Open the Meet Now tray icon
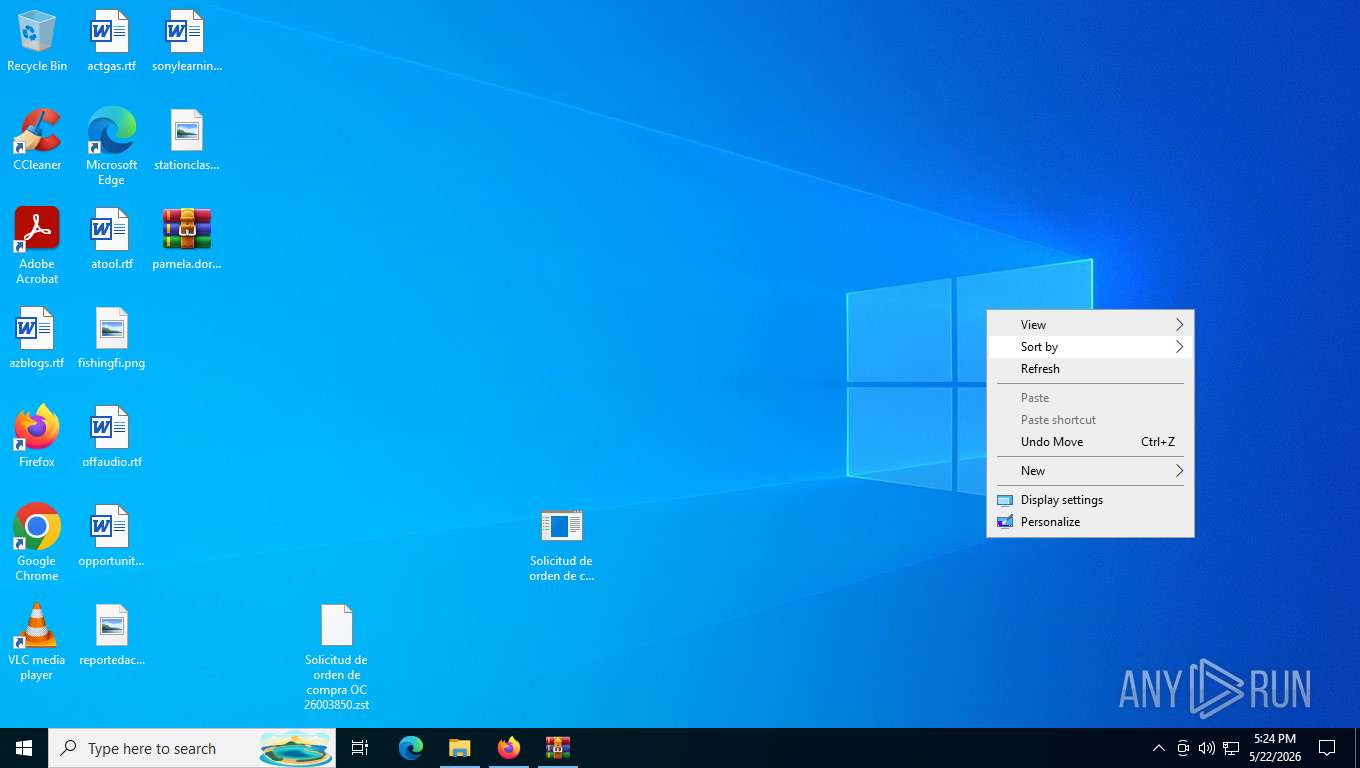Screen dimensions: 1360x768 [1183, 748]
